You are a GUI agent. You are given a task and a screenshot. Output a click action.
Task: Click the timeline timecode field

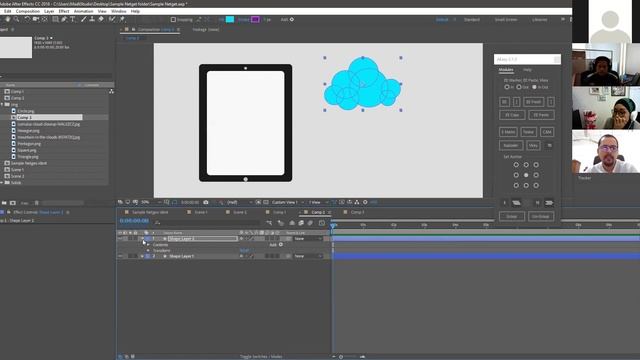[134, 221]
